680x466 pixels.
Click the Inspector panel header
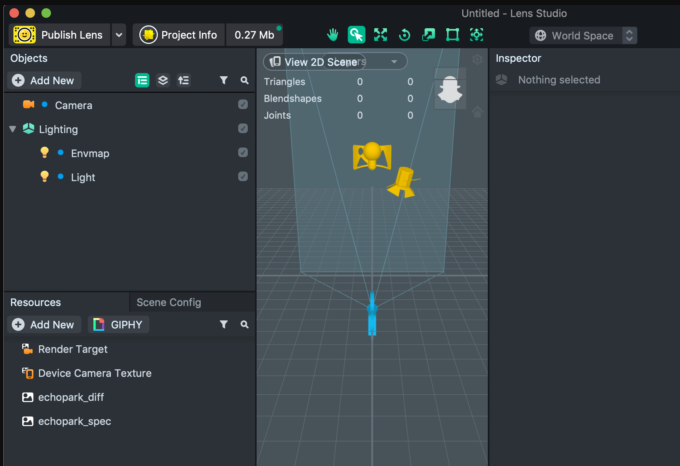tap(518, 58)
